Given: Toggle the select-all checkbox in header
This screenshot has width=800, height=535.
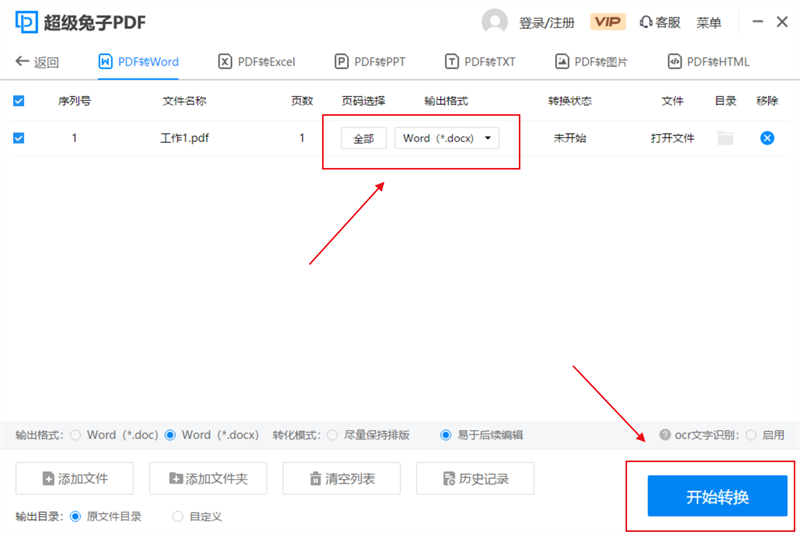Looking at the screenshot, I should pyautogui.click(x=18, y=101).
